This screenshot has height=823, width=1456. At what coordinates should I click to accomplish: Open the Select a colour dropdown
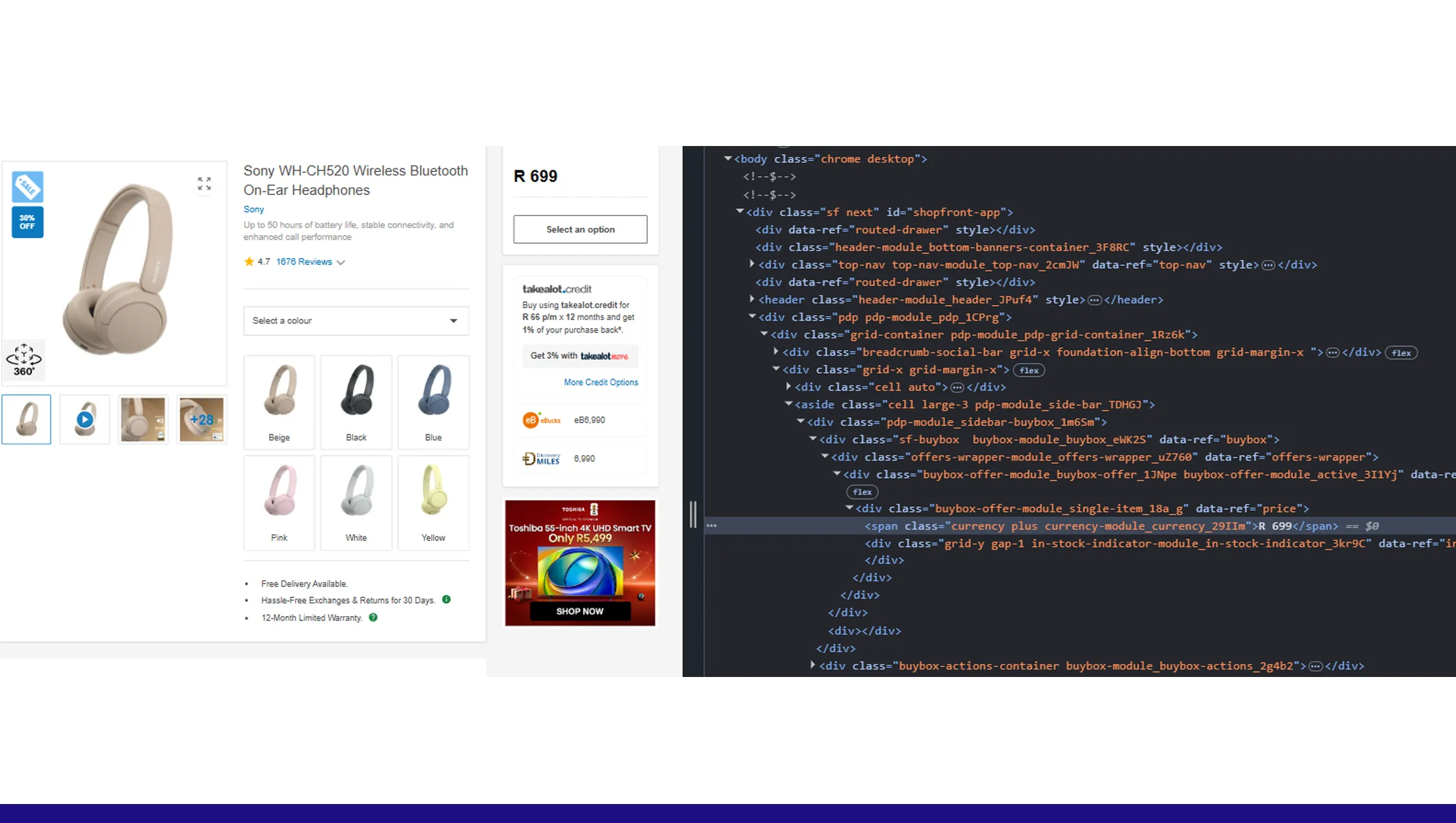pyautogui.click(x=356, y=321)
